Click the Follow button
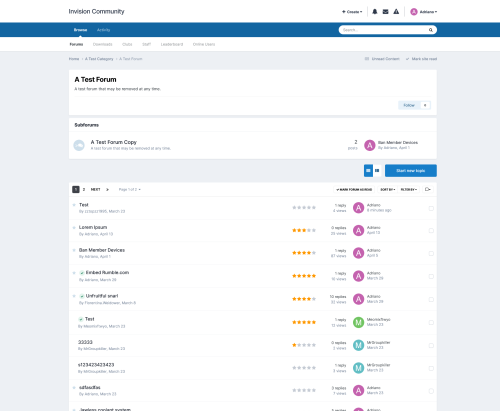500x411 pixels. 409,105
